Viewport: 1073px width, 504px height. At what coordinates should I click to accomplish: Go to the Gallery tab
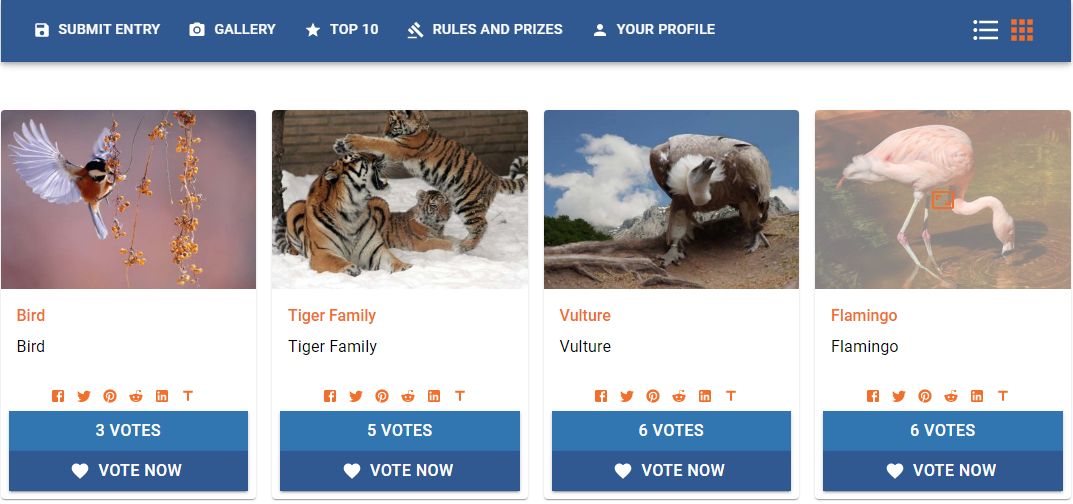pos(233,29)
